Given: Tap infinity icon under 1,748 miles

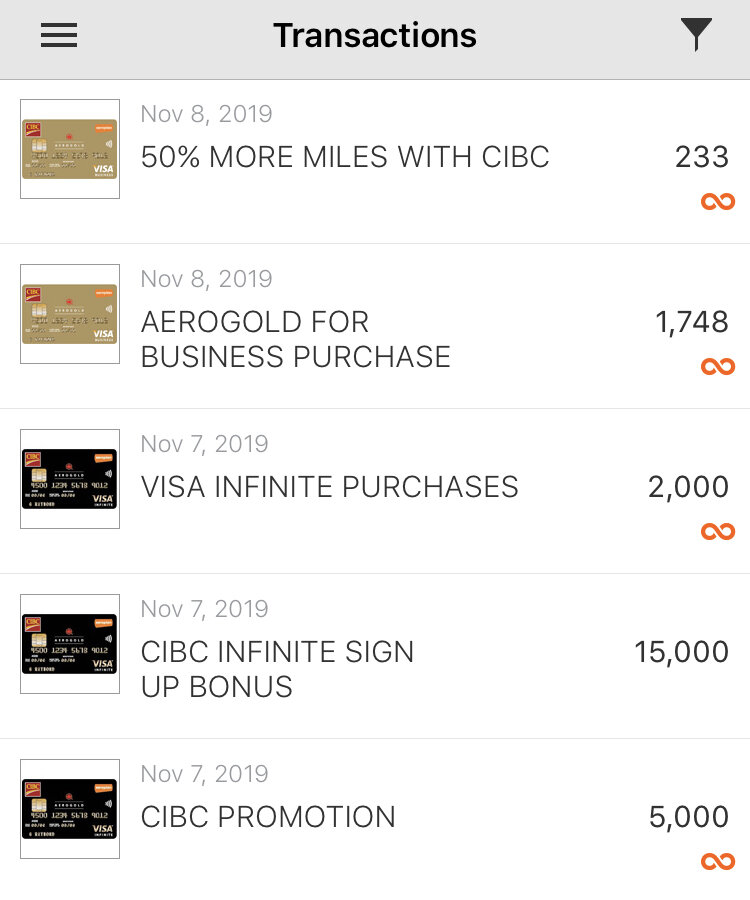Looking at the screenshot, I should click(717, 367).
